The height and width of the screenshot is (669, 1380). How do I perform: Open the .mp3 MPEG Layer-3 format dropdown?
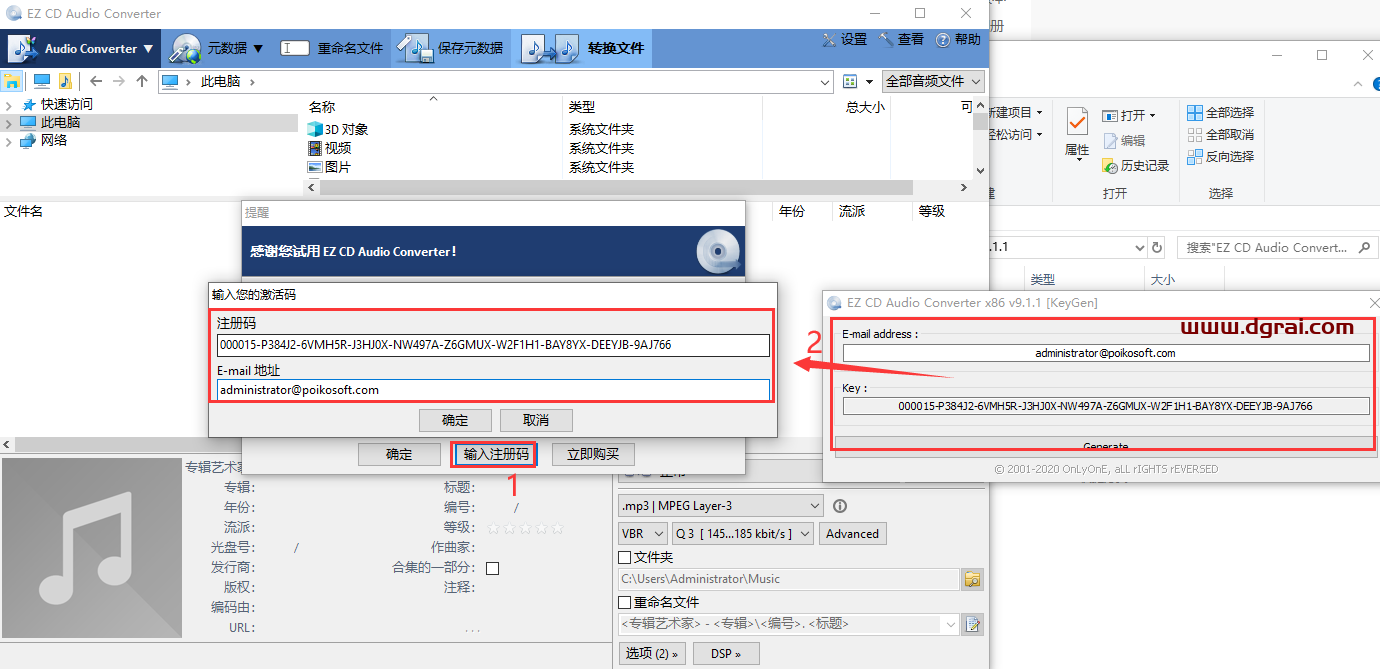(x=721, y=506)
